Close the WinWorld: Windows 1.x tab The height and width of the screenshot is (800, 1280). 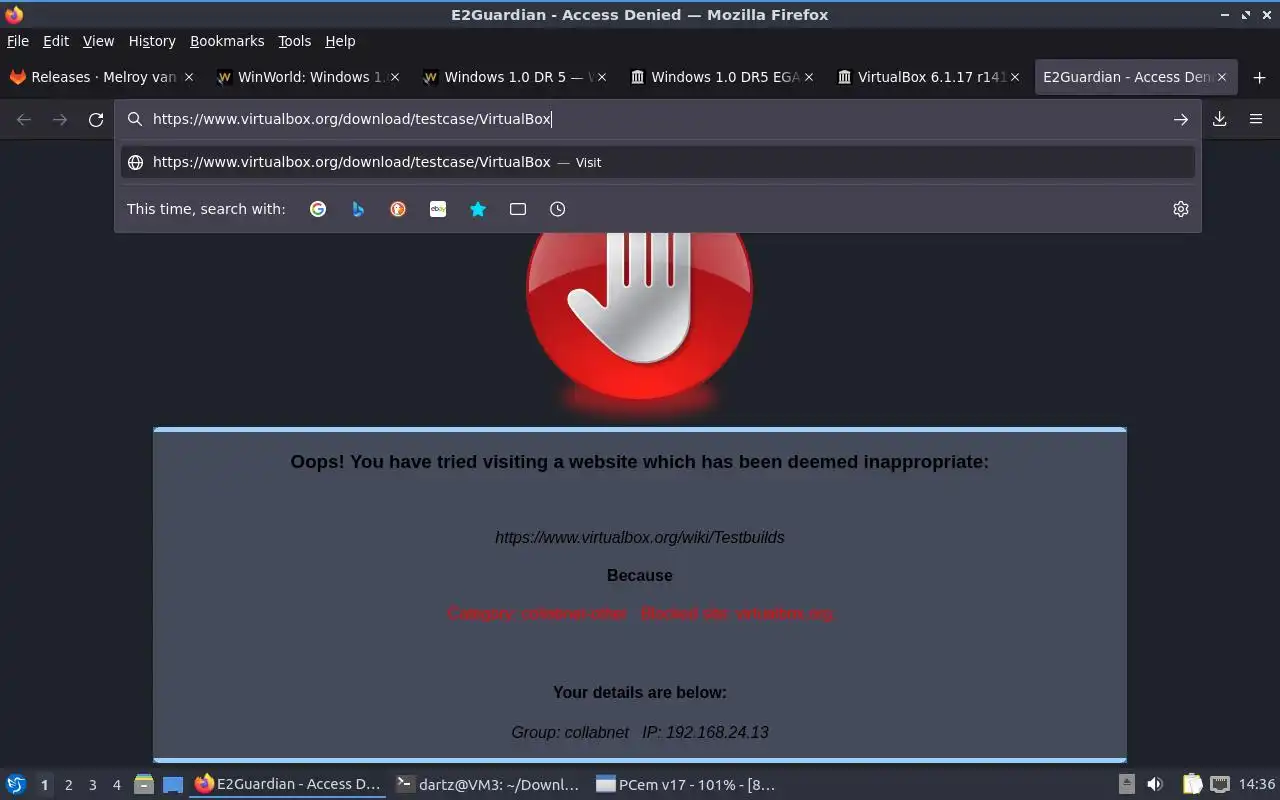[394, 77]
